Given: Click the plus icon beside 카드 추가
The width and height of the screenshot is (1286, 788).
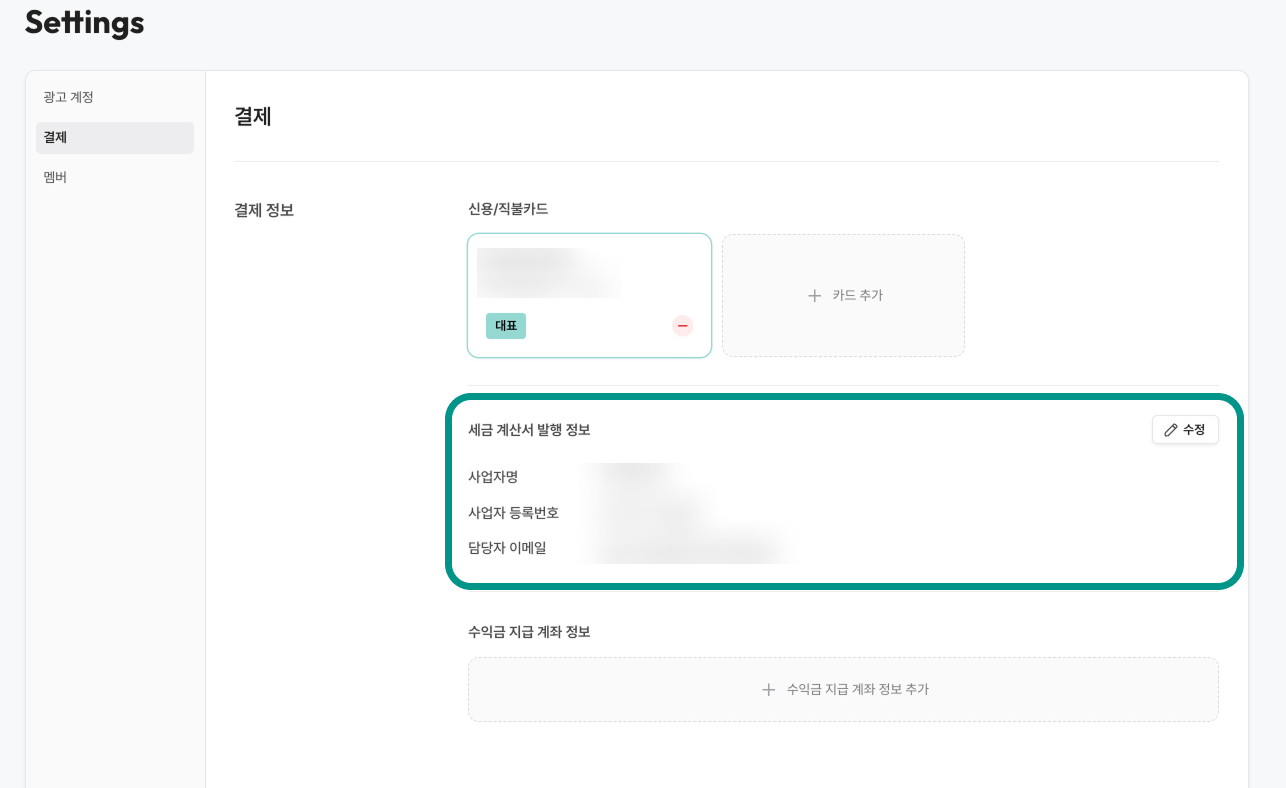Looking at the screenshot, I should coord(814,296).
